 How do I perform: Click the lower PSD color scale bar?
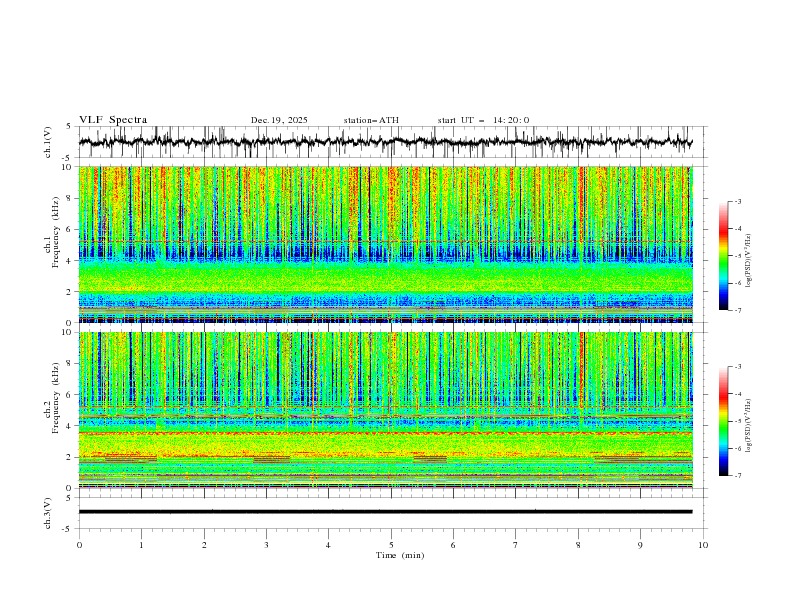point(723,421)
